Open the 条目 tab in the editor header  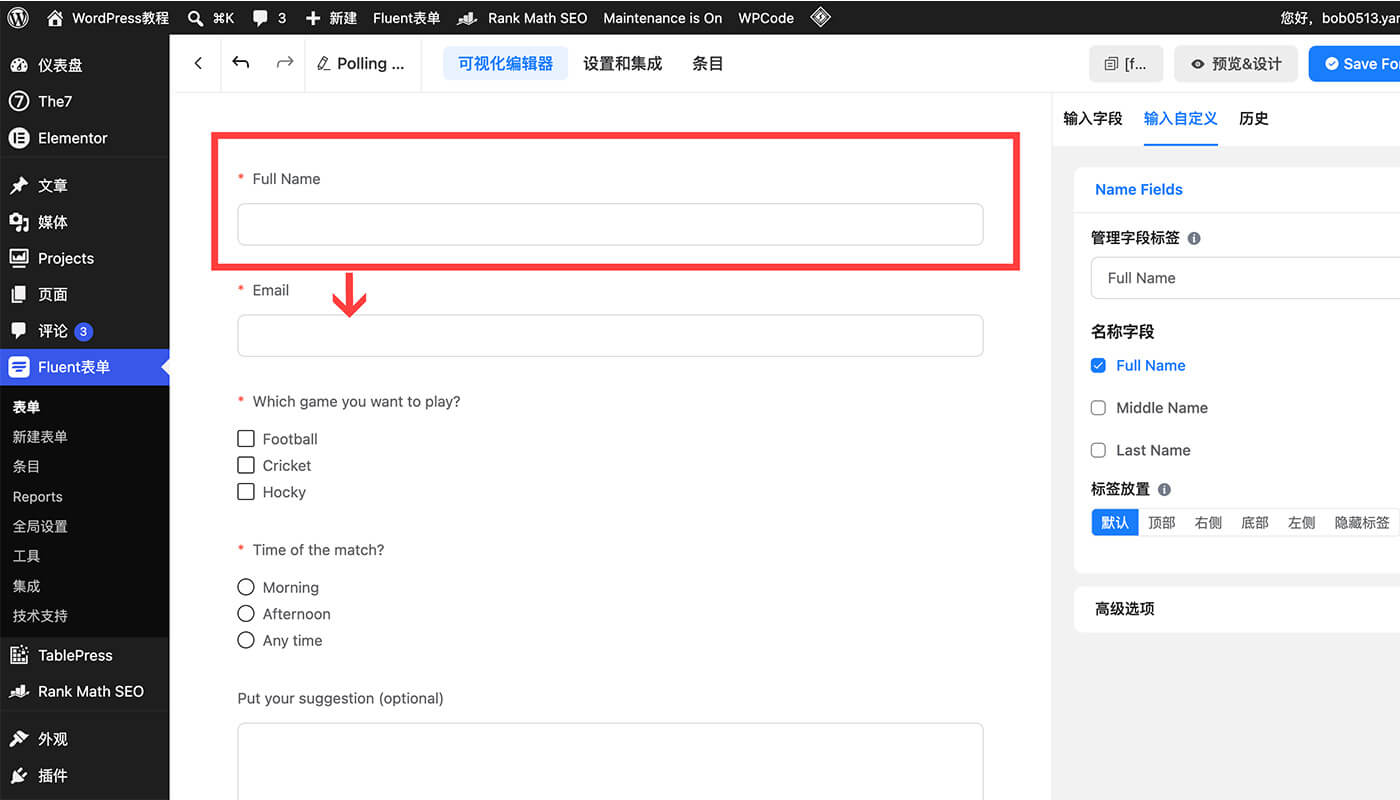(x=708, y=63)
